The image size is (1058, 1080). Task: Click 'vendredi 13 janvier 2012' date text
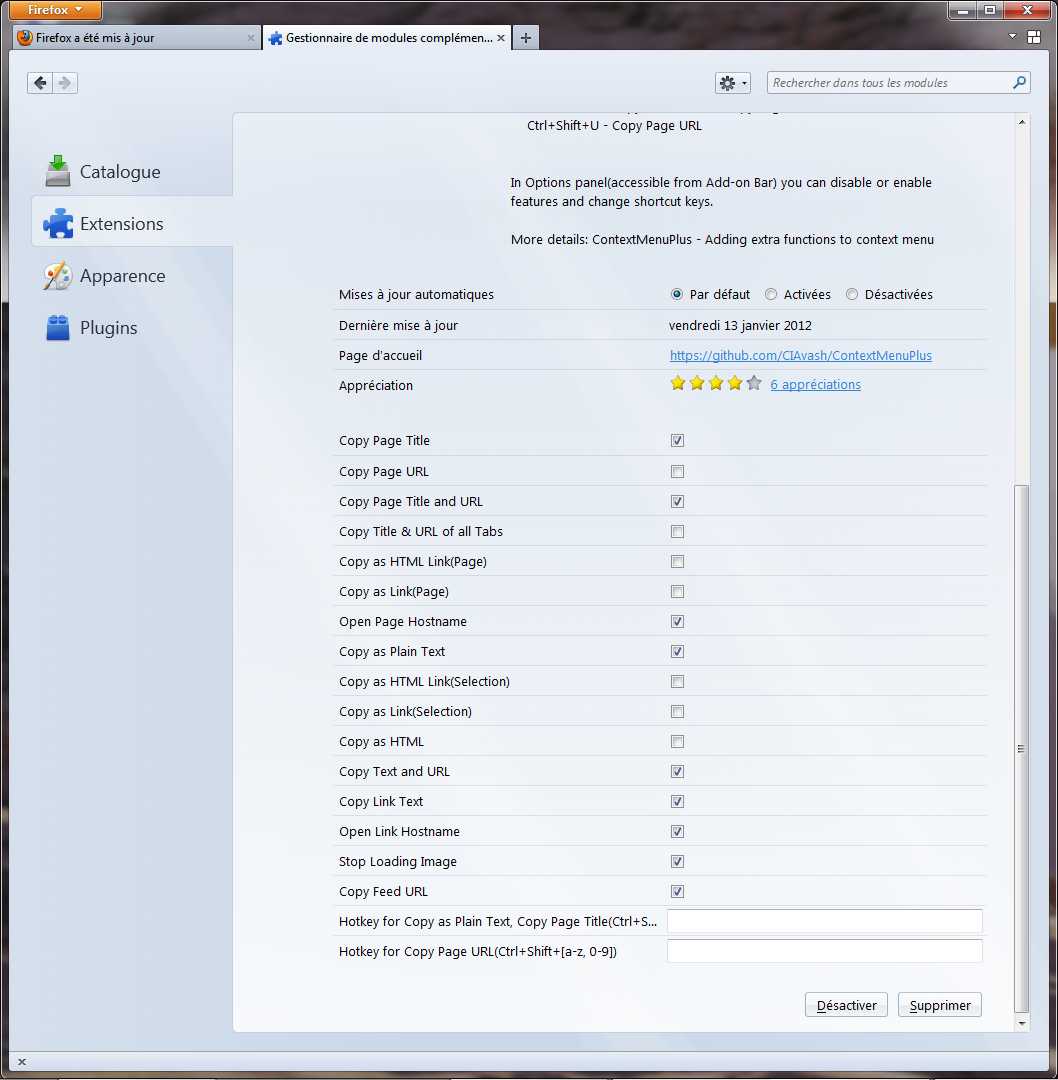click(x=740, y=325)
